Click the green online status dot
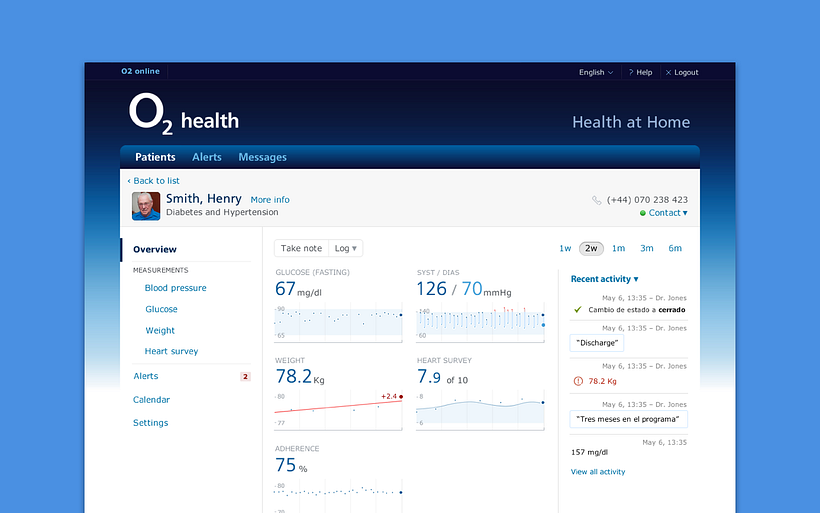The width and height of the screenshot is (820, 513). coord(643,213)
